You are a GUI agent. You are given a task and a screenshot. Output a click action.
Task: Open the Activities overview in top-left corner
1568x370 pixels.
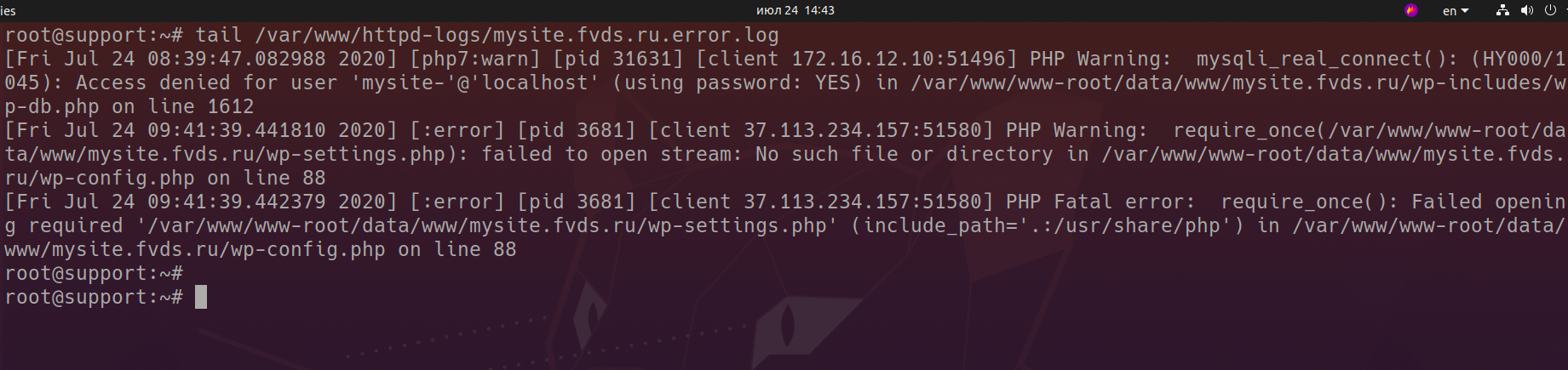click(x=9, y=10)
